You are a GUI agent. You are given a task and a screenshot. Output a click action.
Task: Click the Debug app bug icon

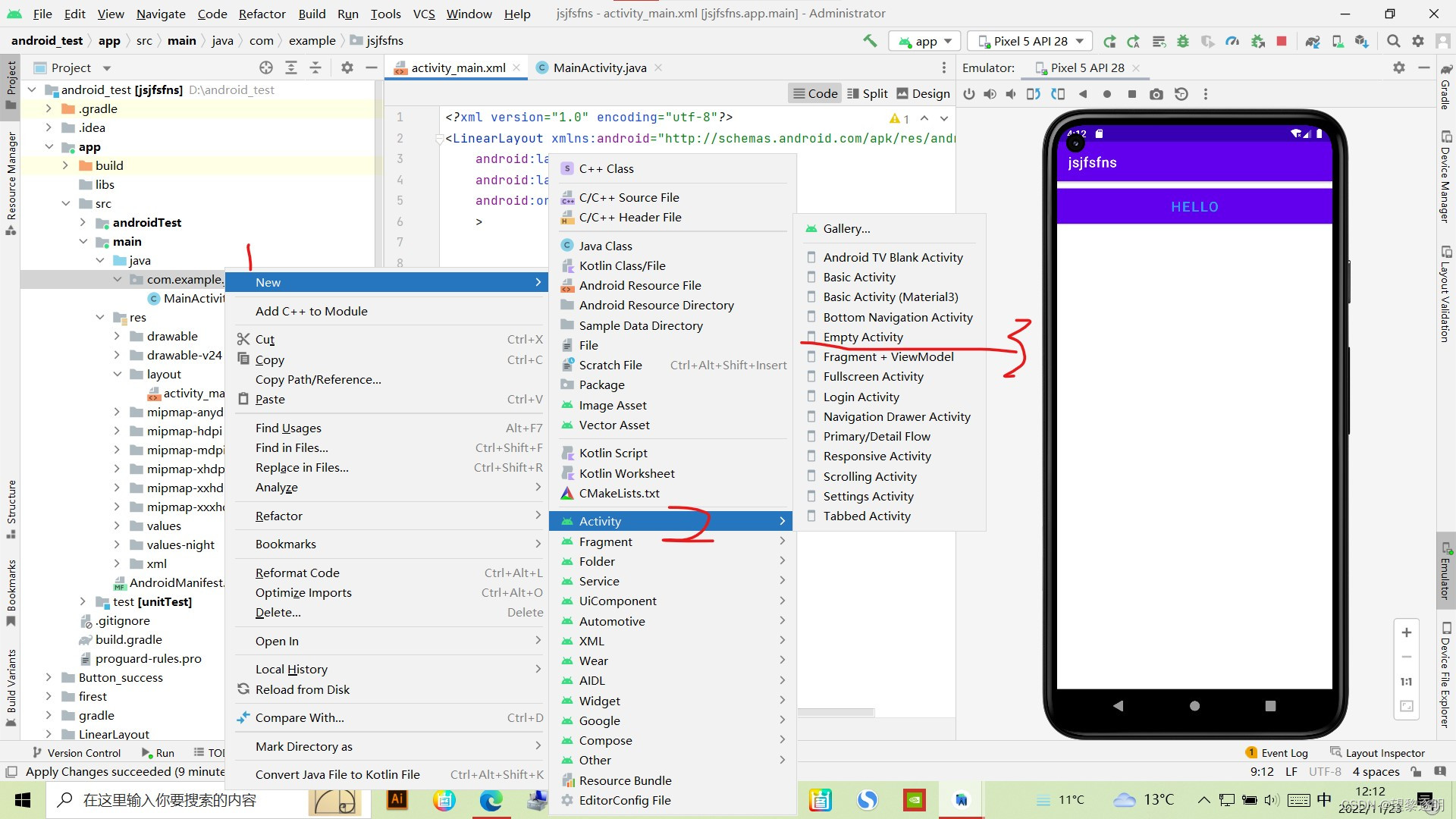1183,41
